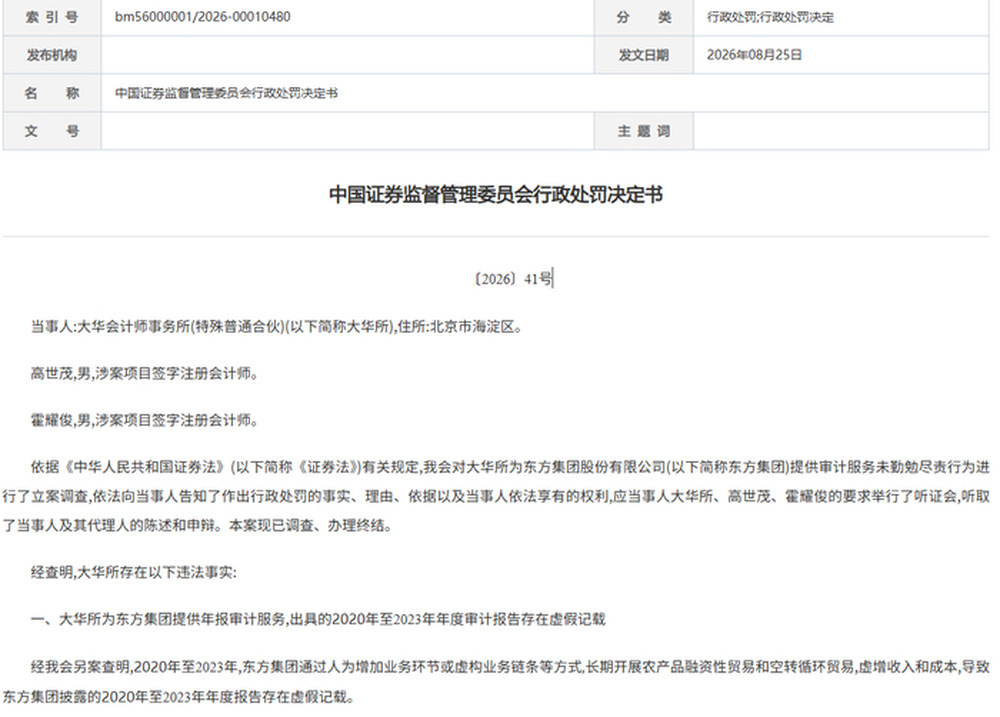Viewport: 1000px width, 717px height.
Task: Click the empty 主题词 value cell
Action: (x=841, y=131)
